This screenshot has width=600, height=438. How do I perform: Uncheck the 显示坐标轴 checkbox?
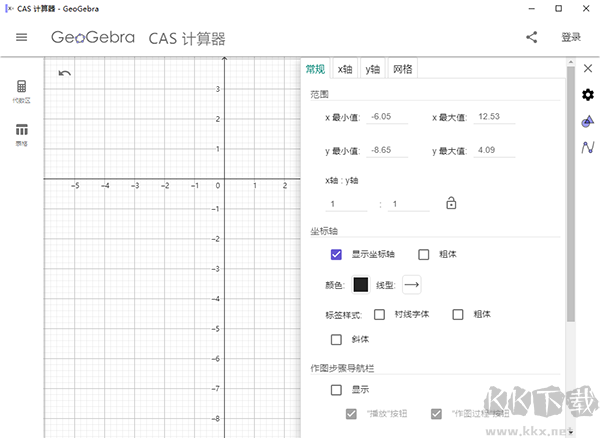[x=337, y=254]
